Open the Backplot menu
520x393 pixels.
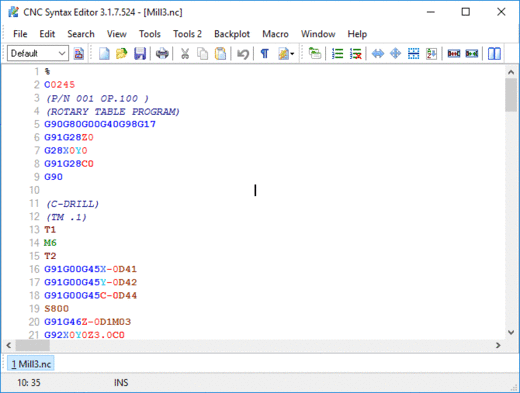click(232, 34)
